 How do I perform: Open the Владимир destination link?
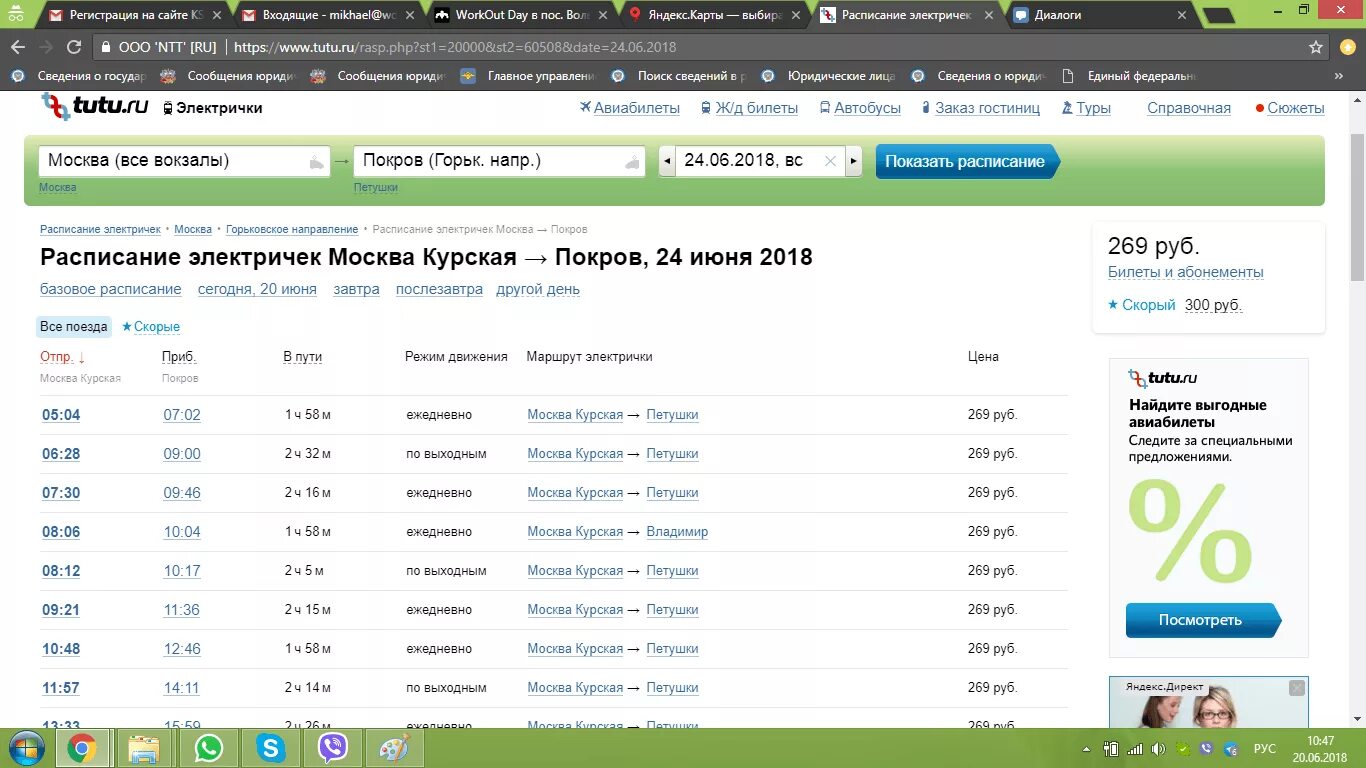click(x=677, y=532)
